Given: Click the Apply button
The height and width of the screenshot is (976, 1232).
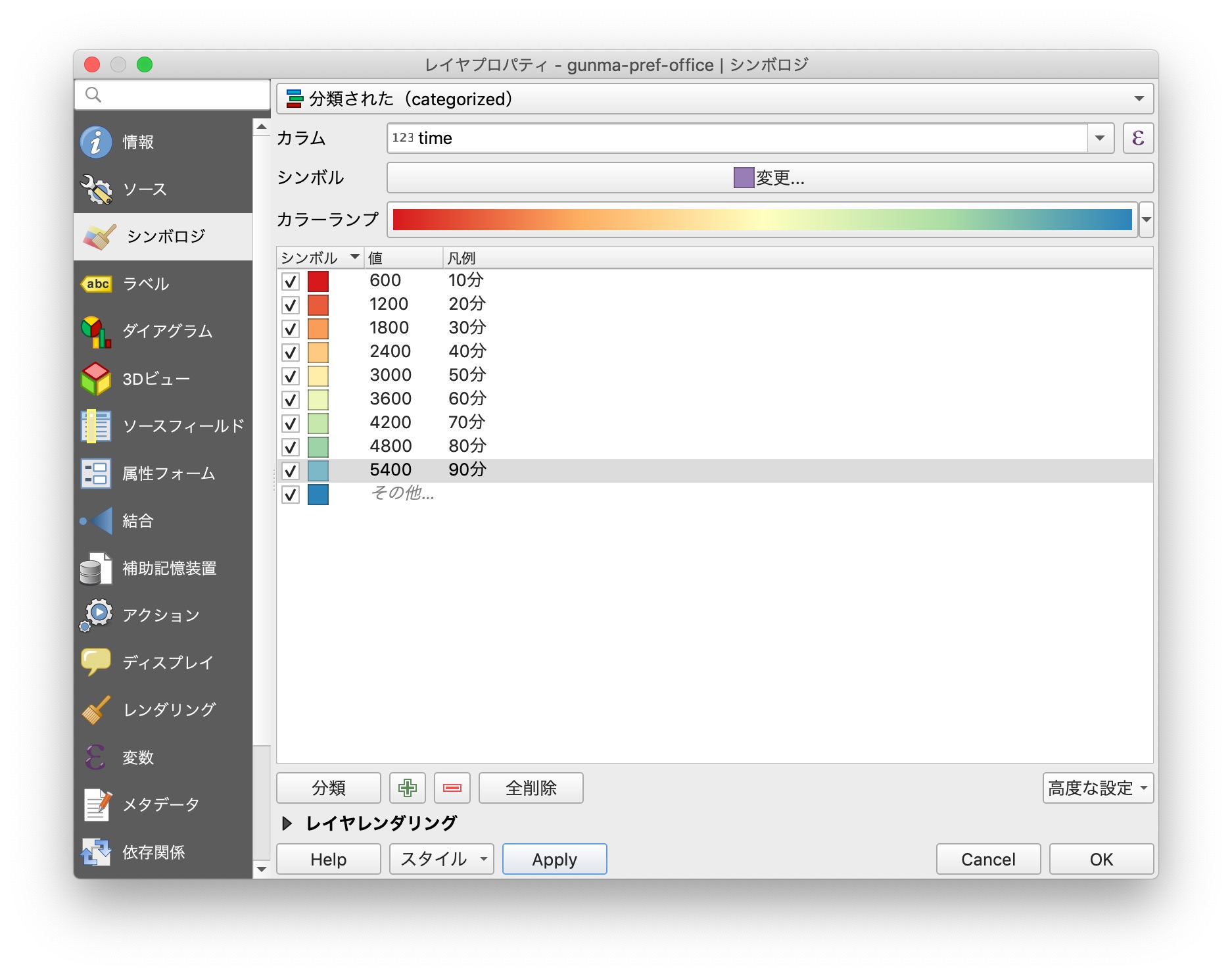Looking at the screenshot, I should [x=554, y=859].
